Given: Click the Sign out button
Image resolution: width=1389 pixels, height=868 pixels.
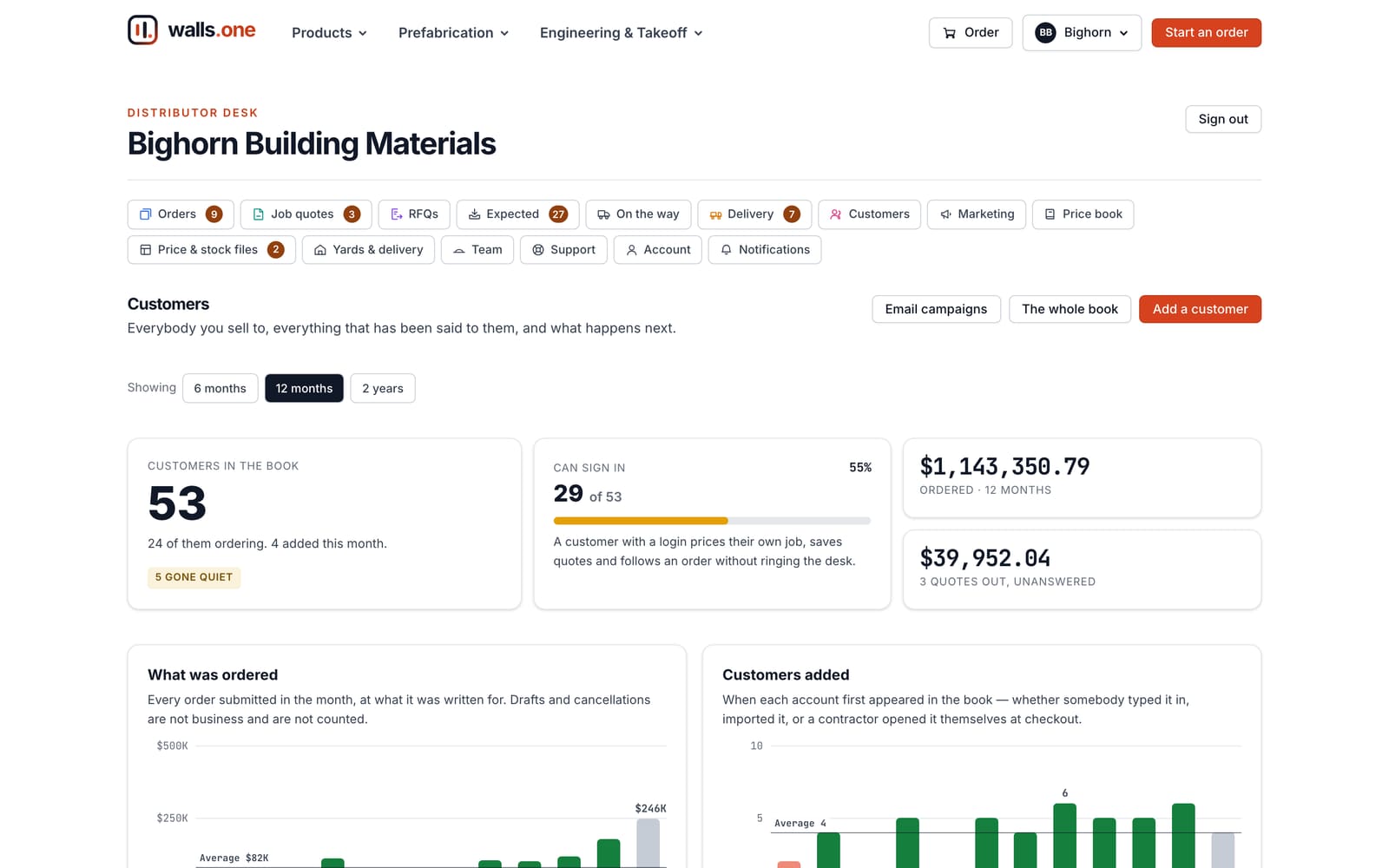Looking at the screenshot, I should tap(1223, 119).
